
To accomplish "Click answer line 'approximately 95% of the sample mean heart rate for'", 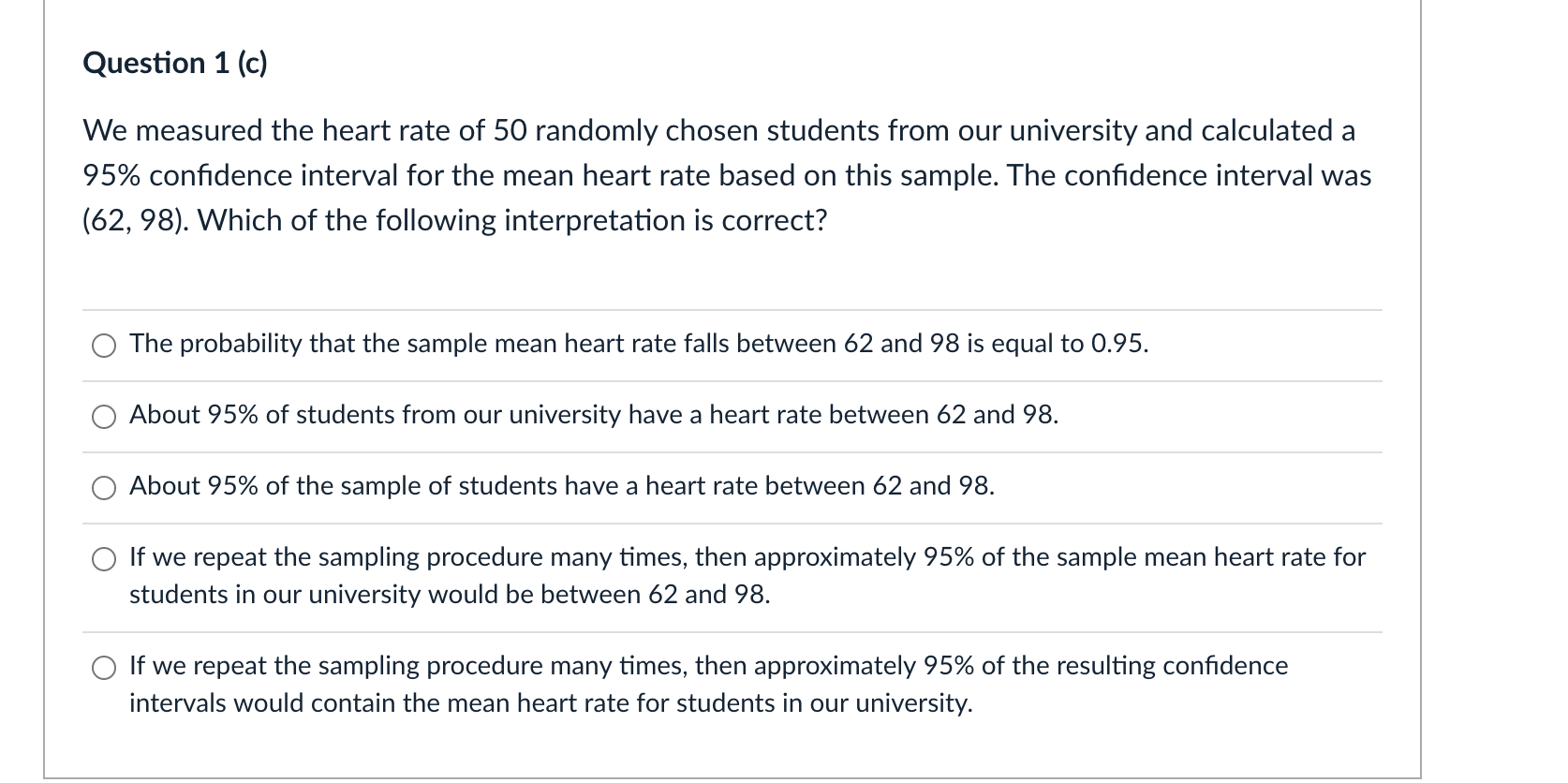I will tap(747, 557).
